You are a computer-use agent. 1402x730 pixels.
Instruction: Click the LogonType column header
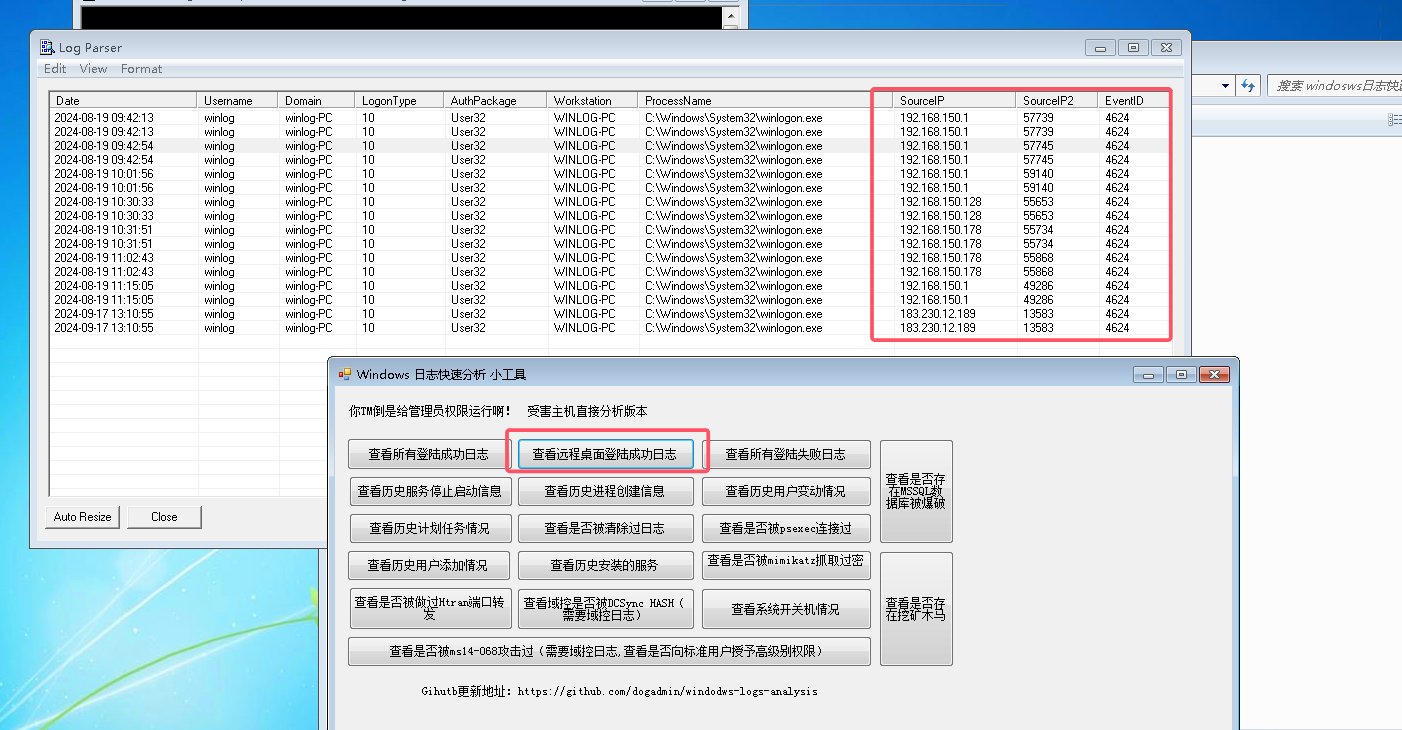coord(400,100)
